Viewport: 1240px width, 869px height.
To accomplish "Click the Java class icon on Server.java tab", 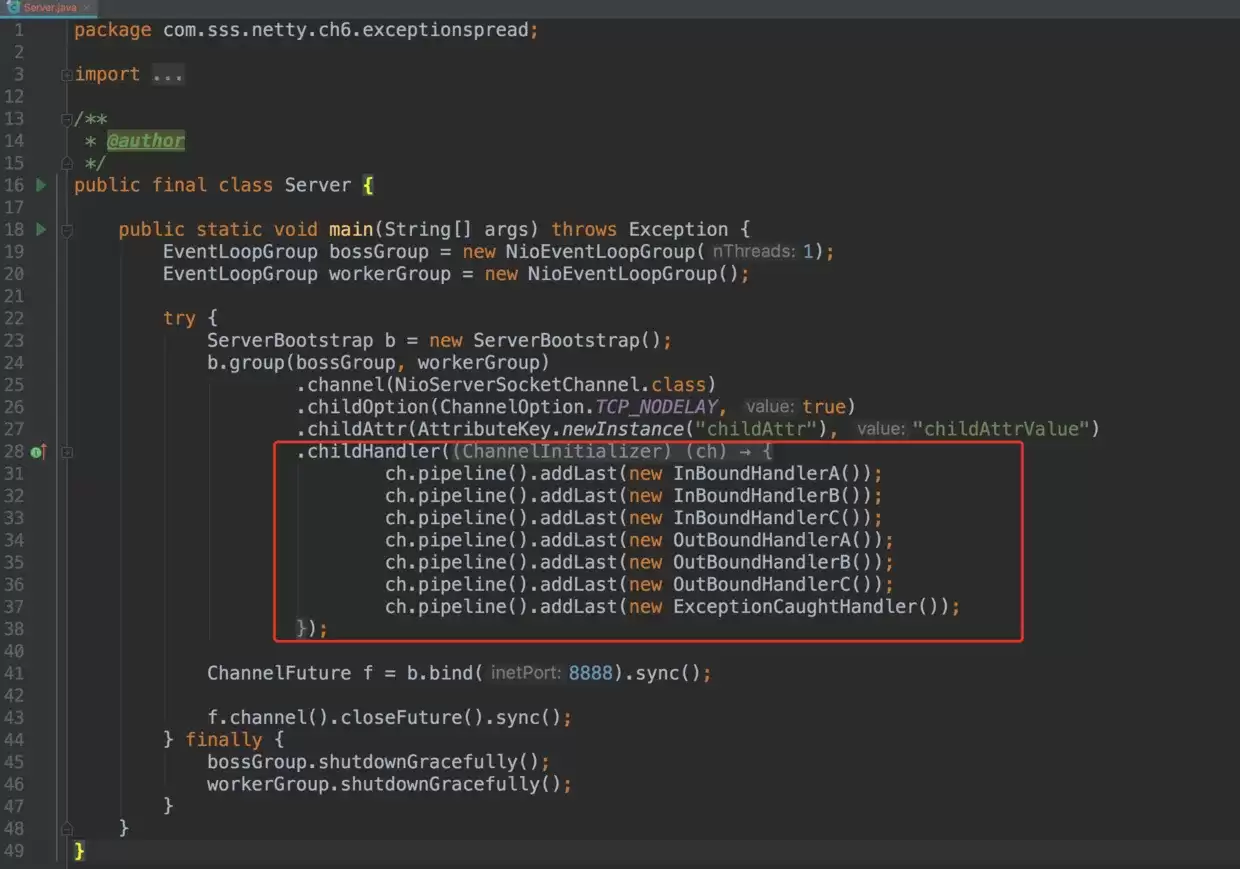I will [x=12, y=6].
